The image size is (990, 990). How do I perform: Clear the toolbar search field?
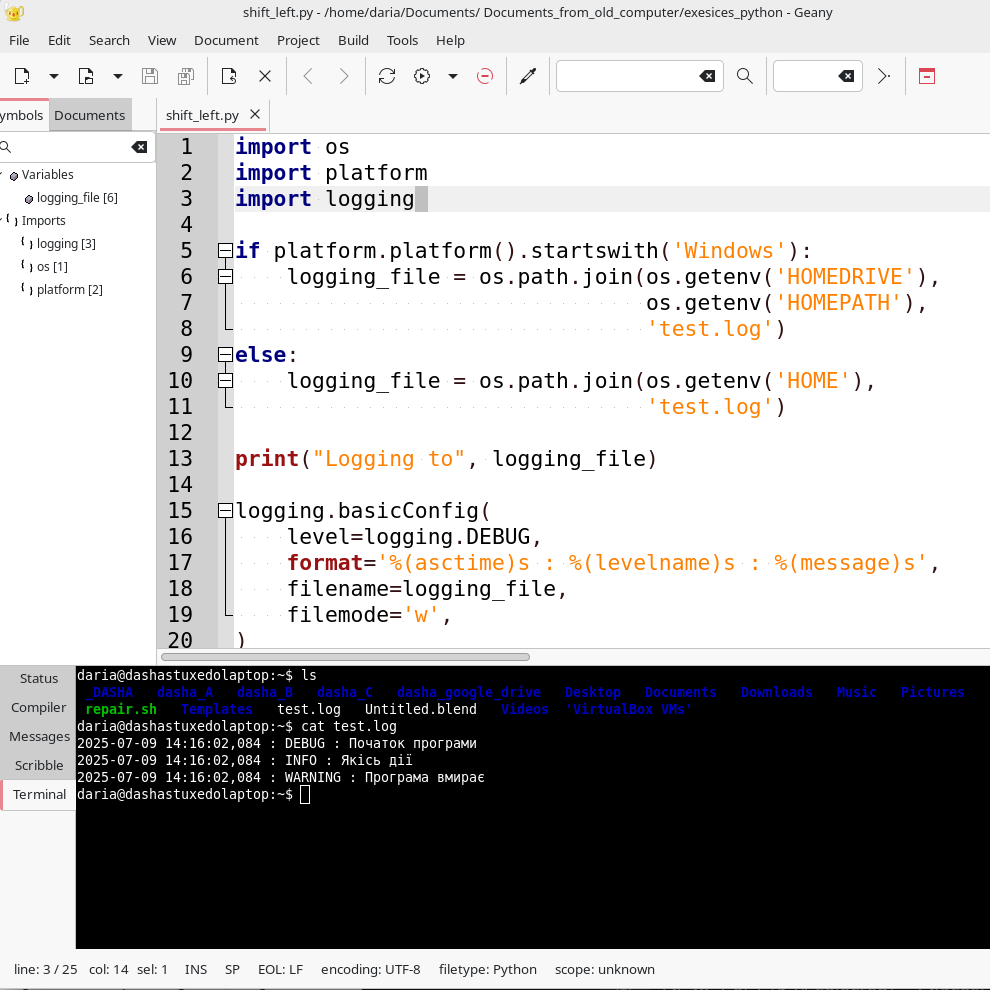tap(707, 76)
